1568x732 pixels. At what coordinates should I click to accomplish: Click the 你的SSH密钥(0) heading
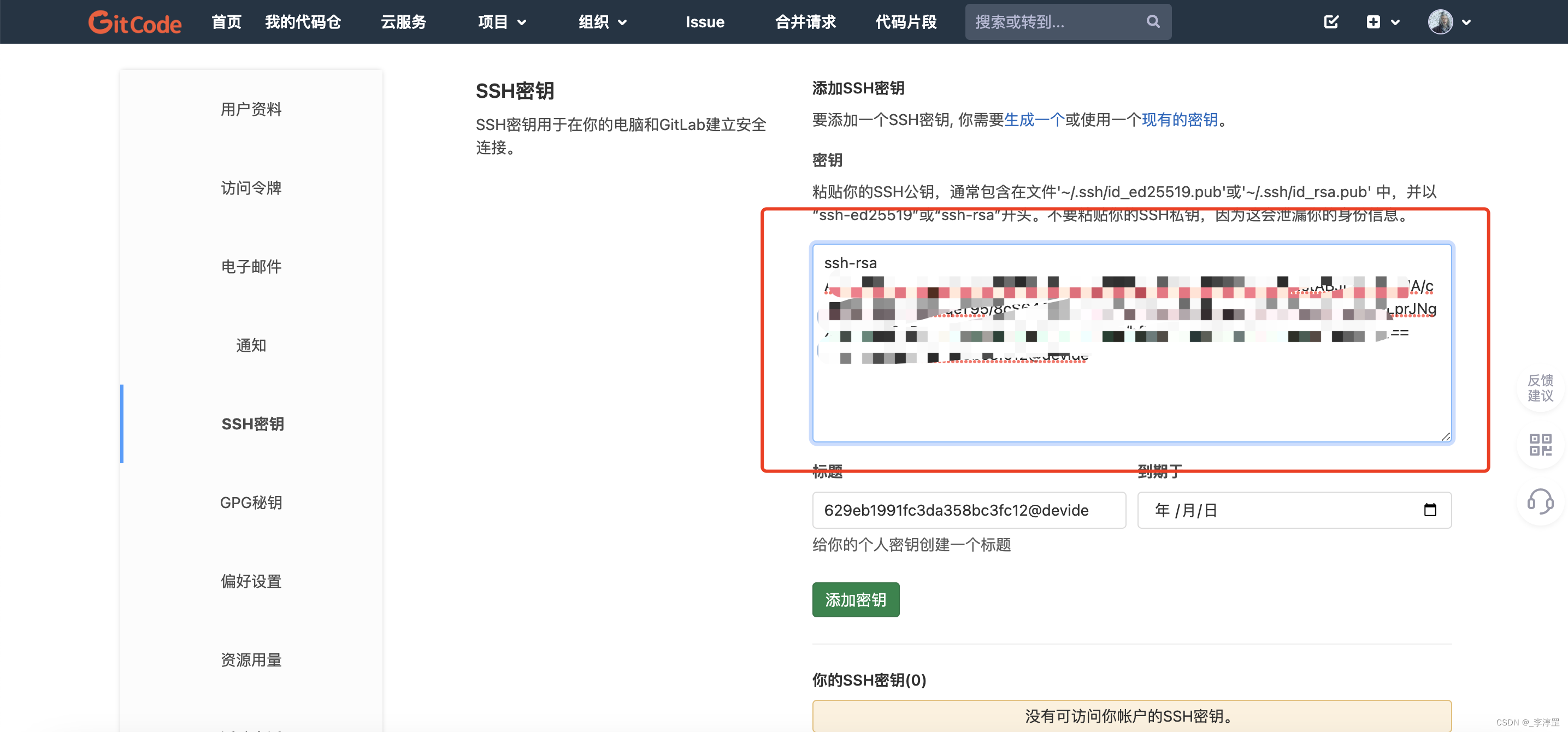point(869,680)
